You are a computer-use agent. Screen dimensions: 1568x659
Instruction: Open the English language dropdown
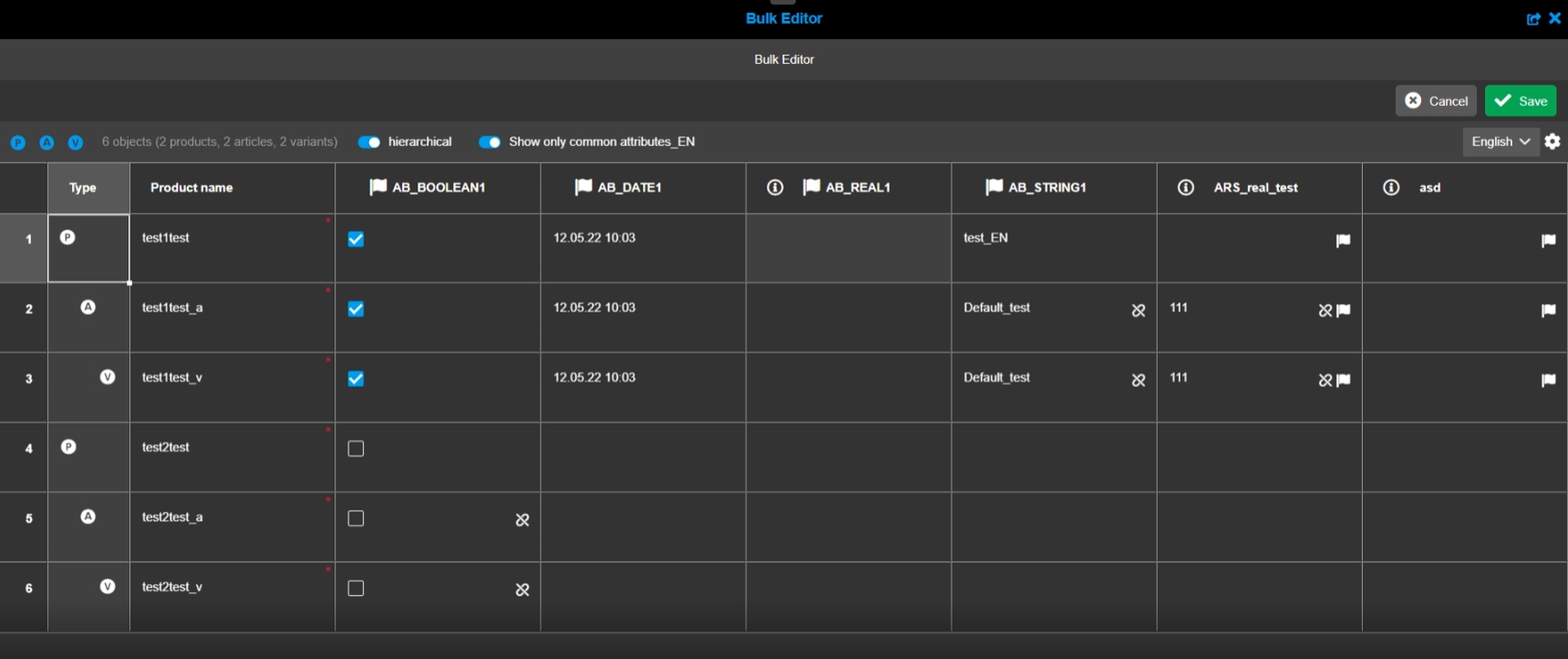click(1501, 141)
